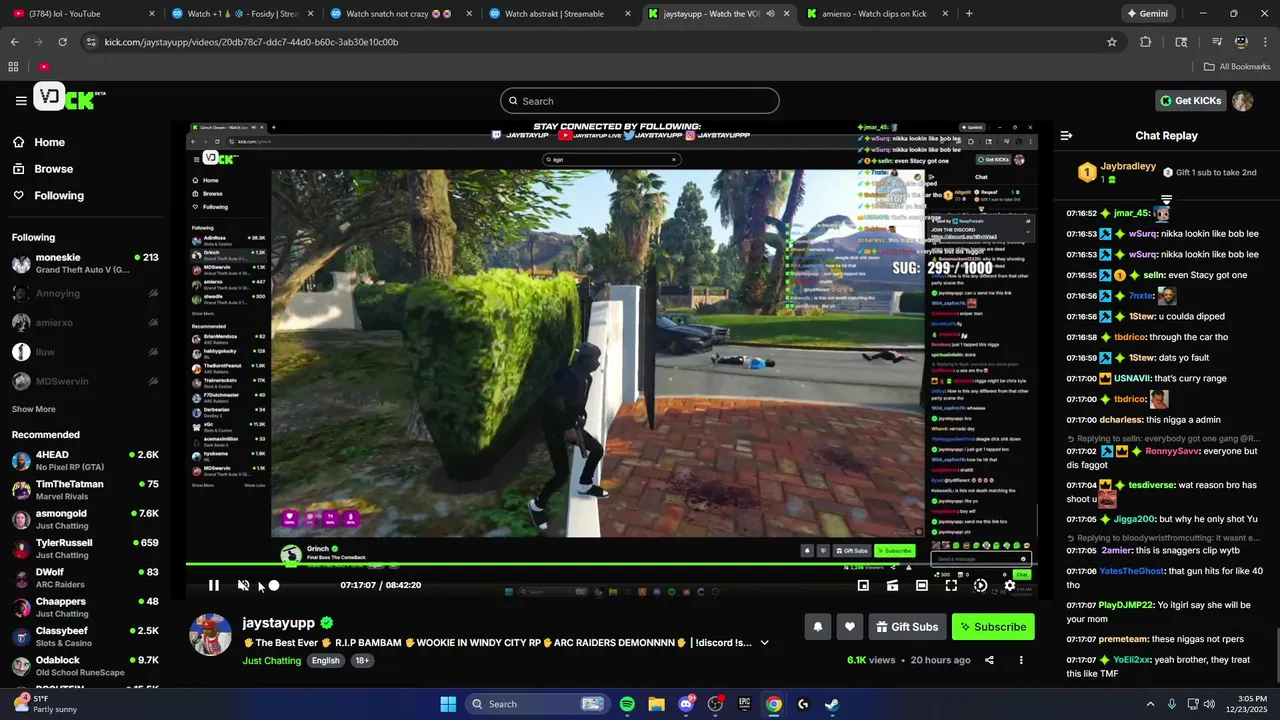Switch the player to theater mode
The image size is (1280, 720).
click(922, 585)
